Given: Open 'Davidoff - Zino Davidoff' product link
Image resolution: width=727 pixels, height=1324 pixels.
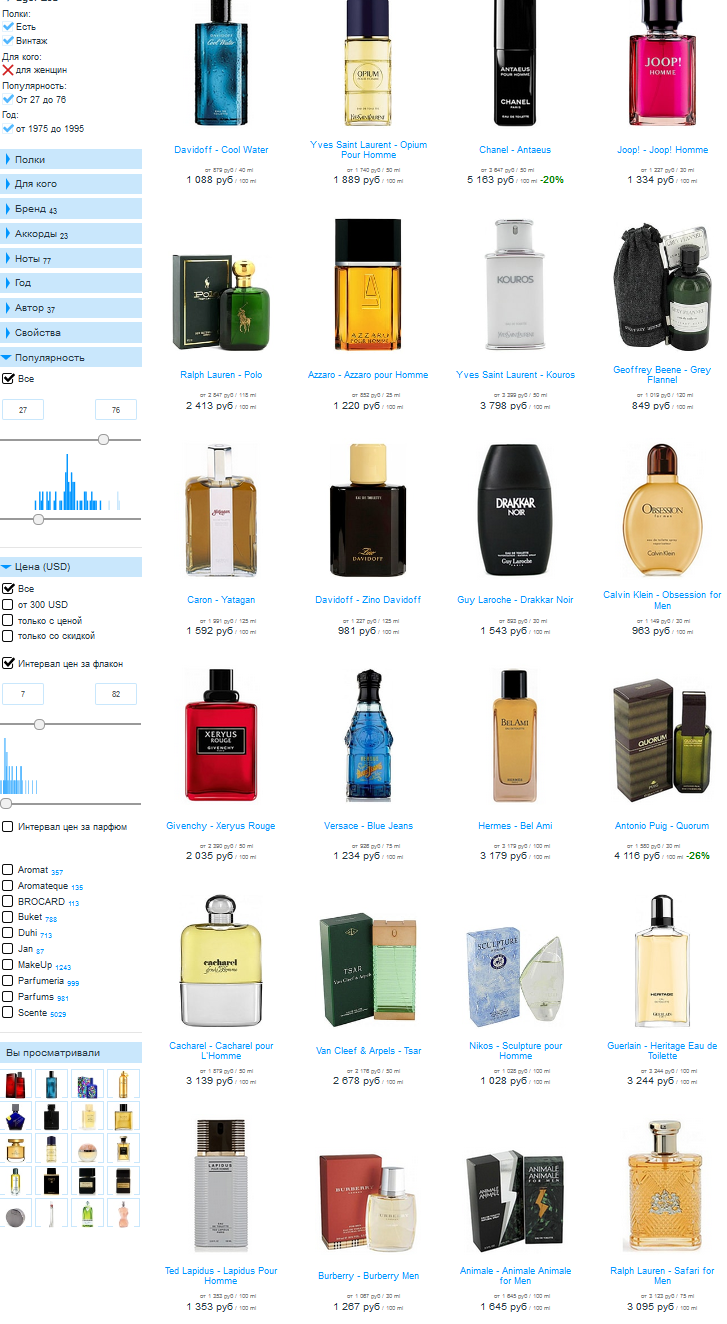Looking at the screenshot, I should pos(368,600).
